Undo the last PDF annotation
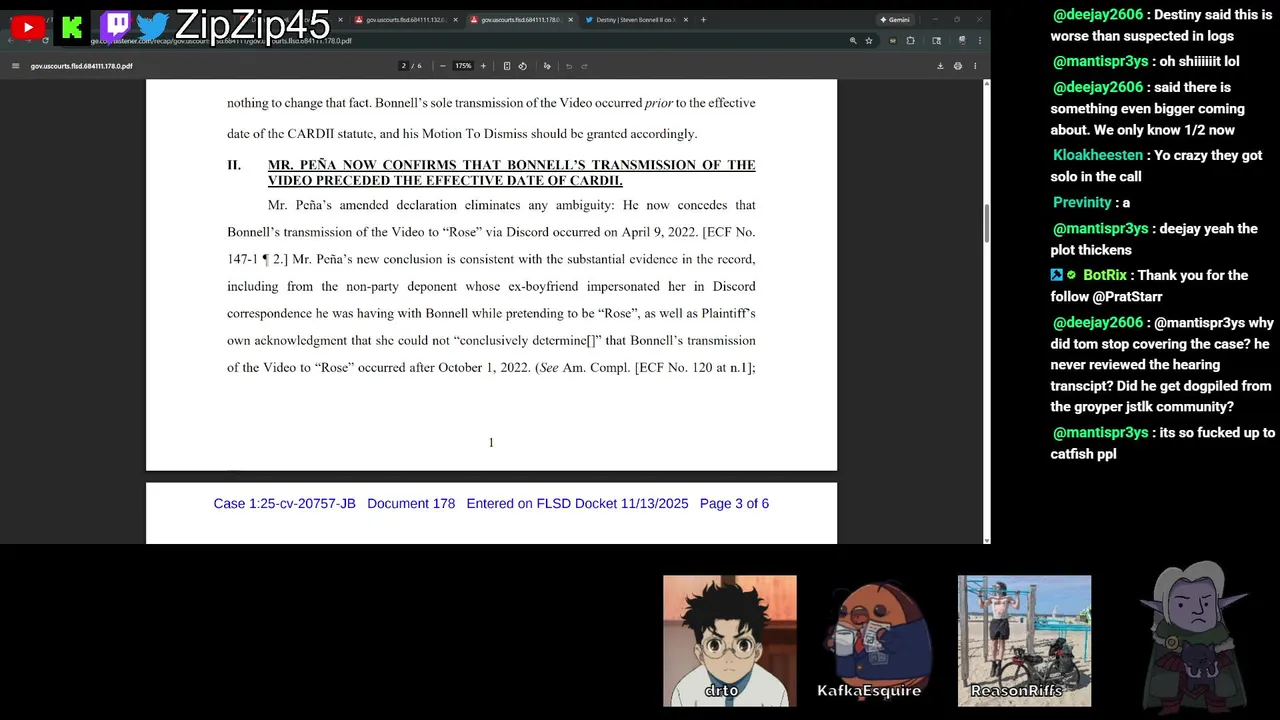1280x720 pixels. click(x=569, y=66)
